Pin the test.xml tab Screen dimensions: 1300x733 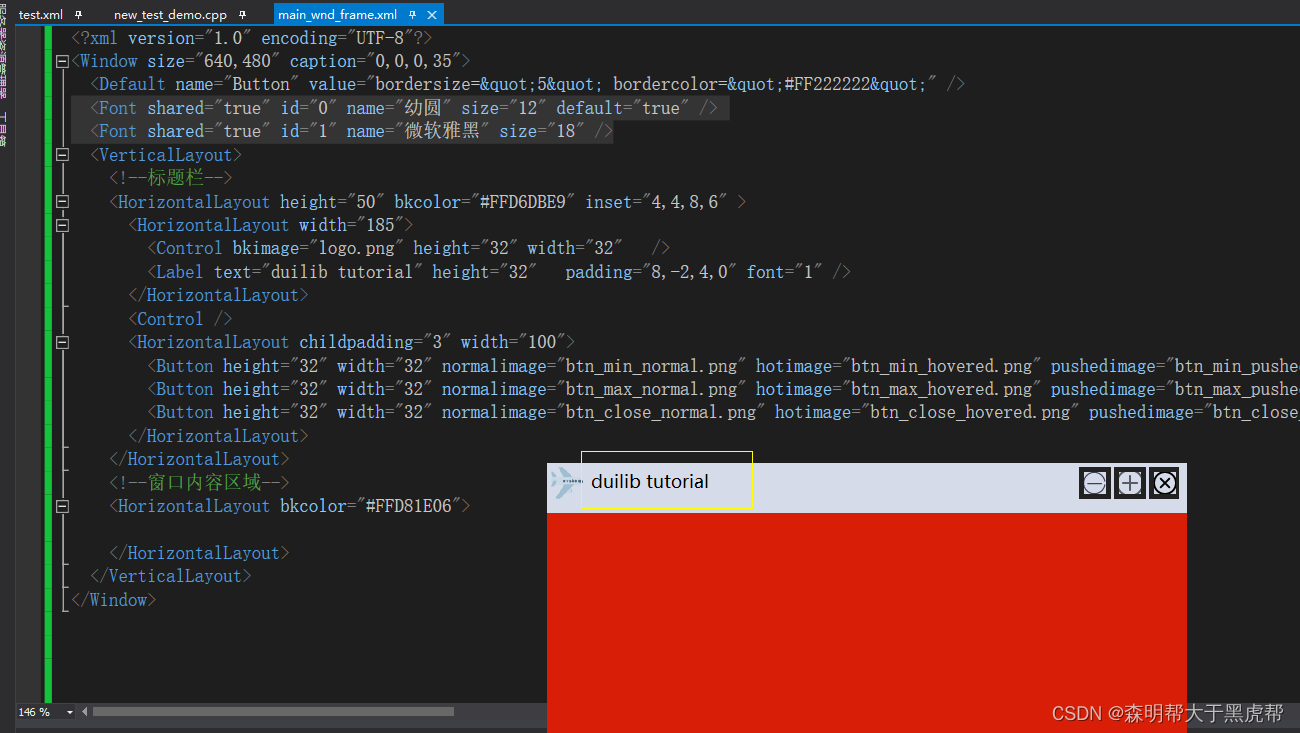pyautogui.click(x=79, y=15)
